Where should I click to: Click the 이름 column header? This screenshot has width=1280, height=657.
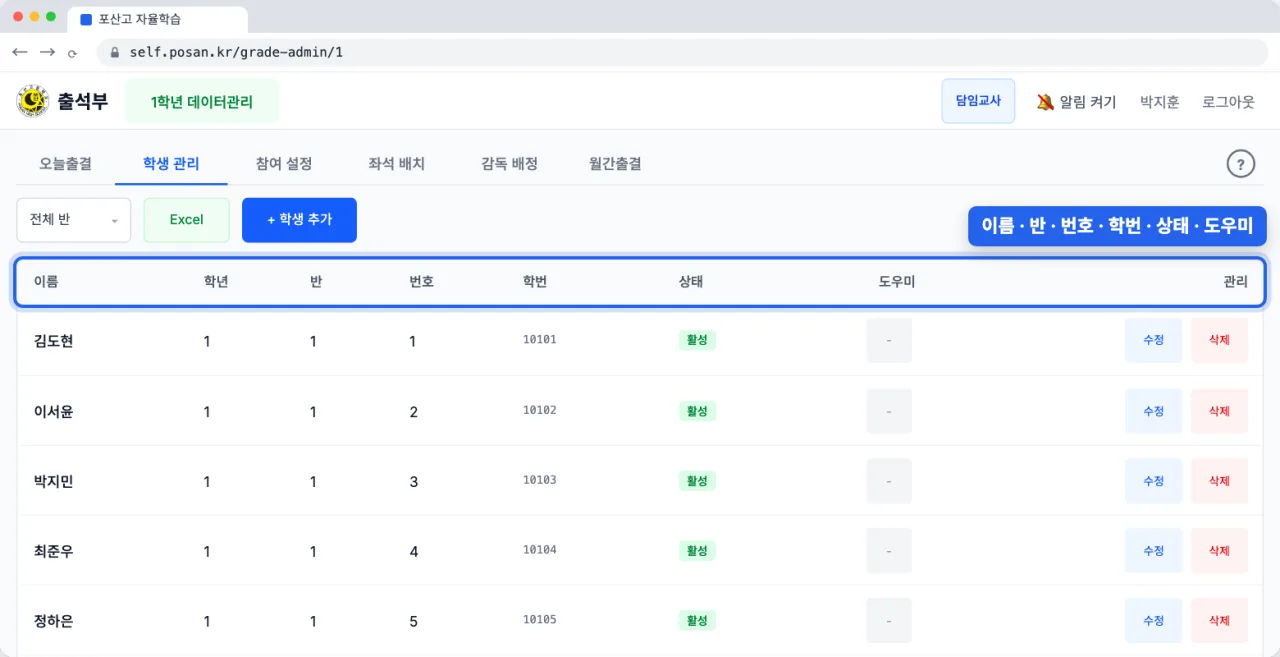(x=46, y=282)
